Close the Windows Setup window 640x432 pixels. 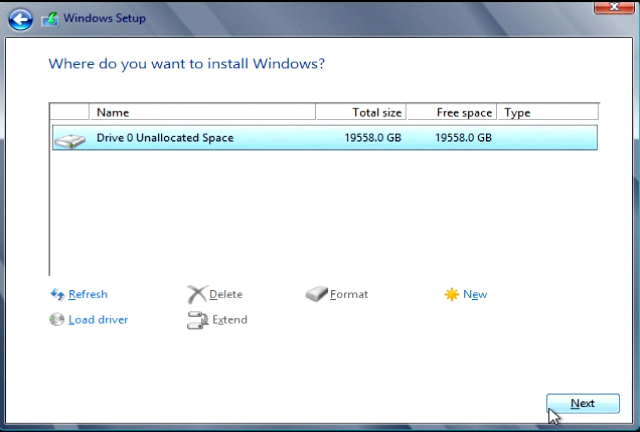[614, 7]
